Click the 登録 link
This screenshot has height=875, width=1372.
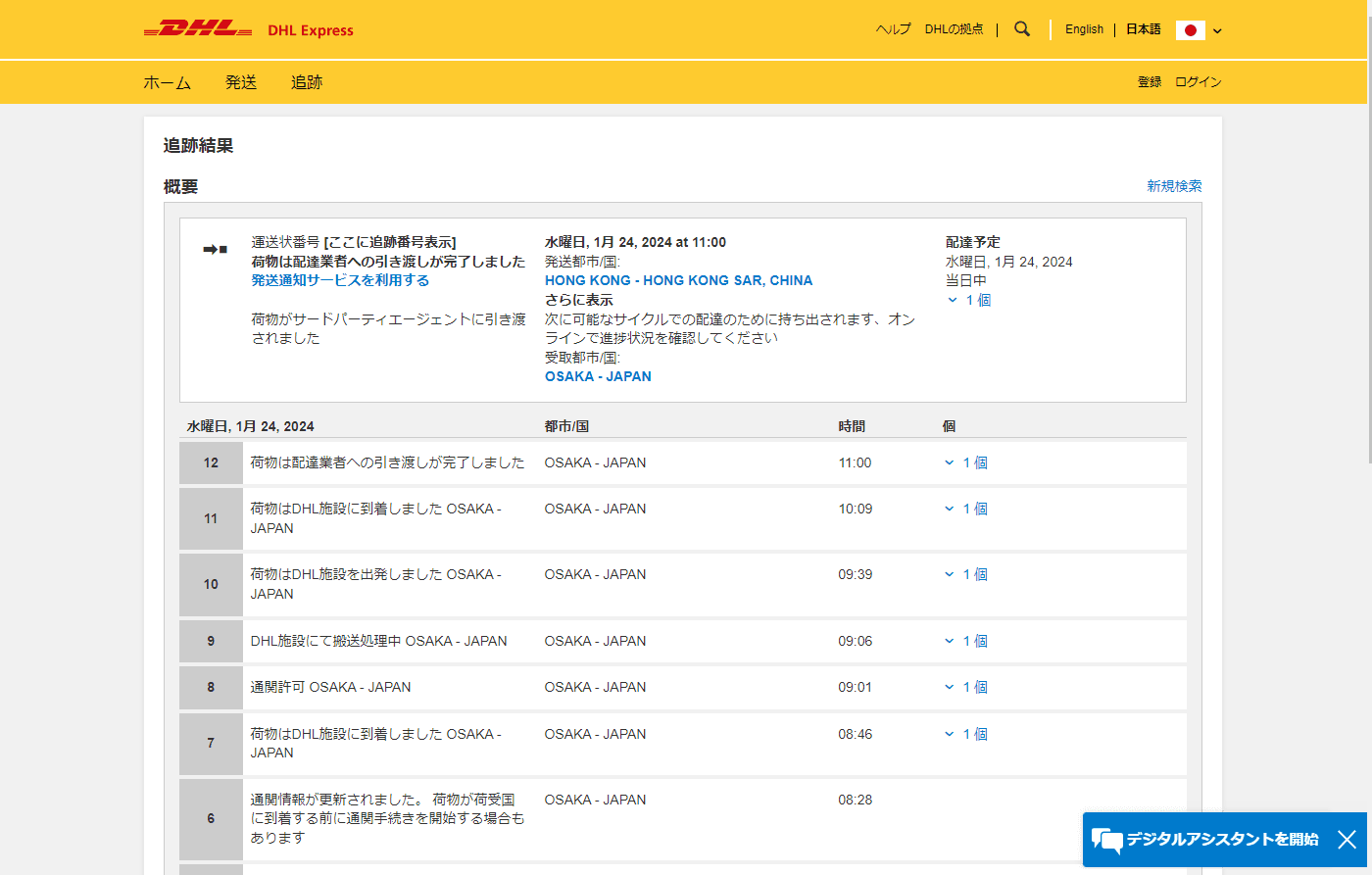click(x=1150, y=82)
